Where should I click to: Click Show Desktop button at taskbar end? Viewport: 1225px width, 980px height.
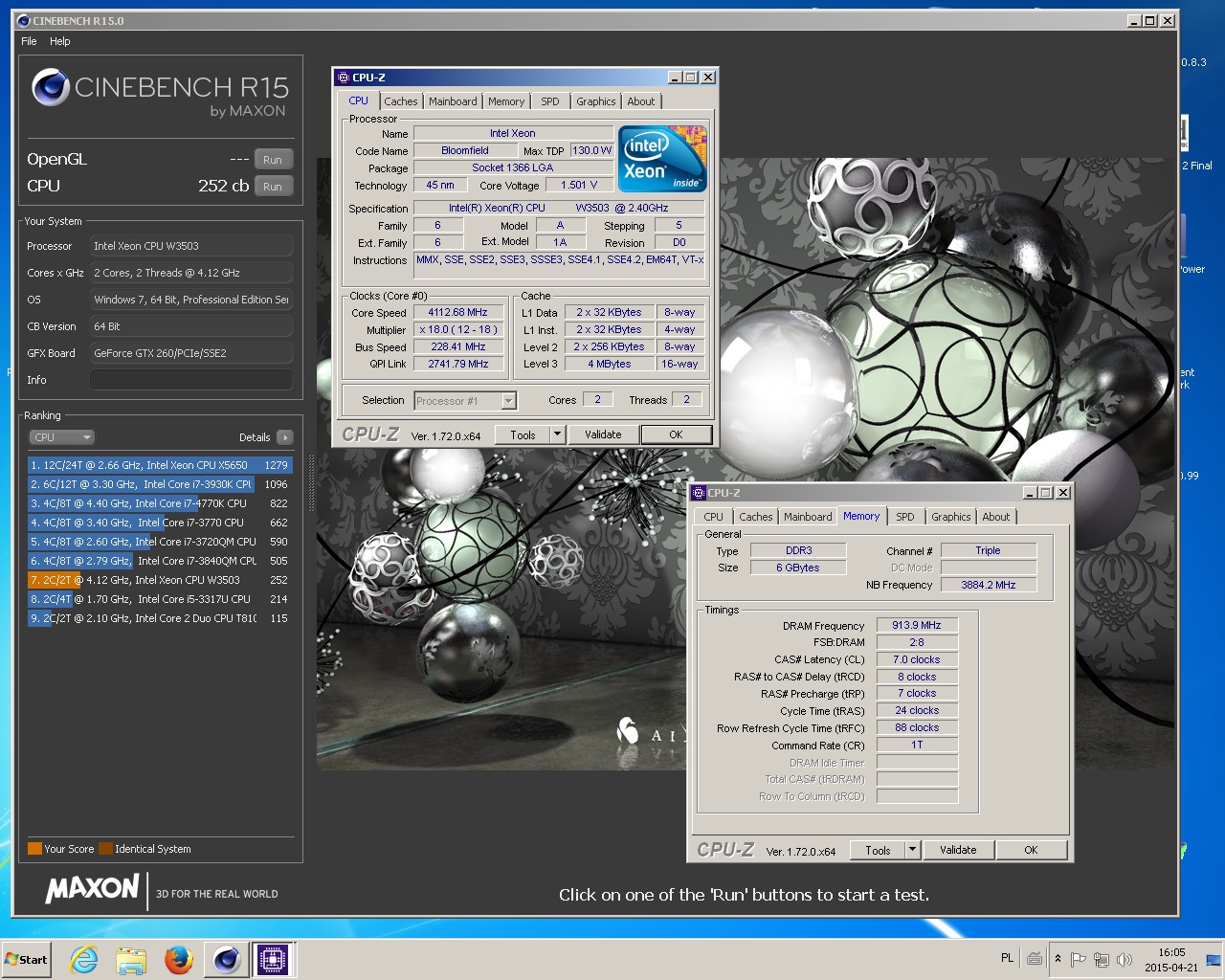(1214, 959)
